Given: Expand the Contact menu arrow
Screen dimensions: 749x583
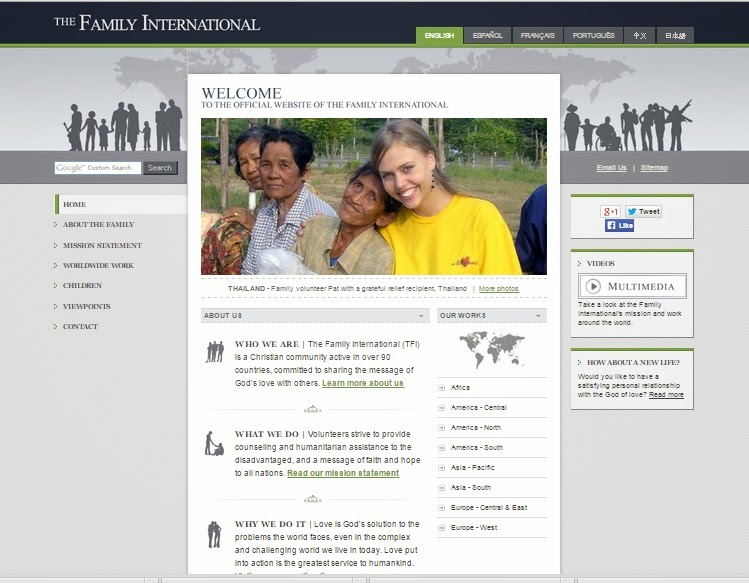Looking at the screenshot, I should tap(55, 326).
